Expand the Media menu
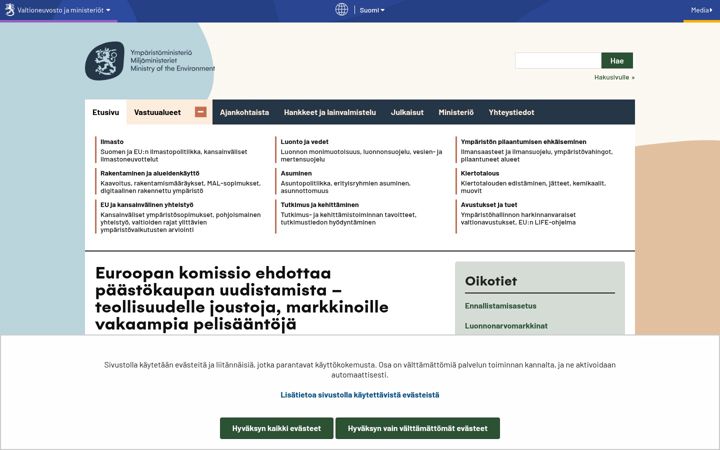 point(702,10)
